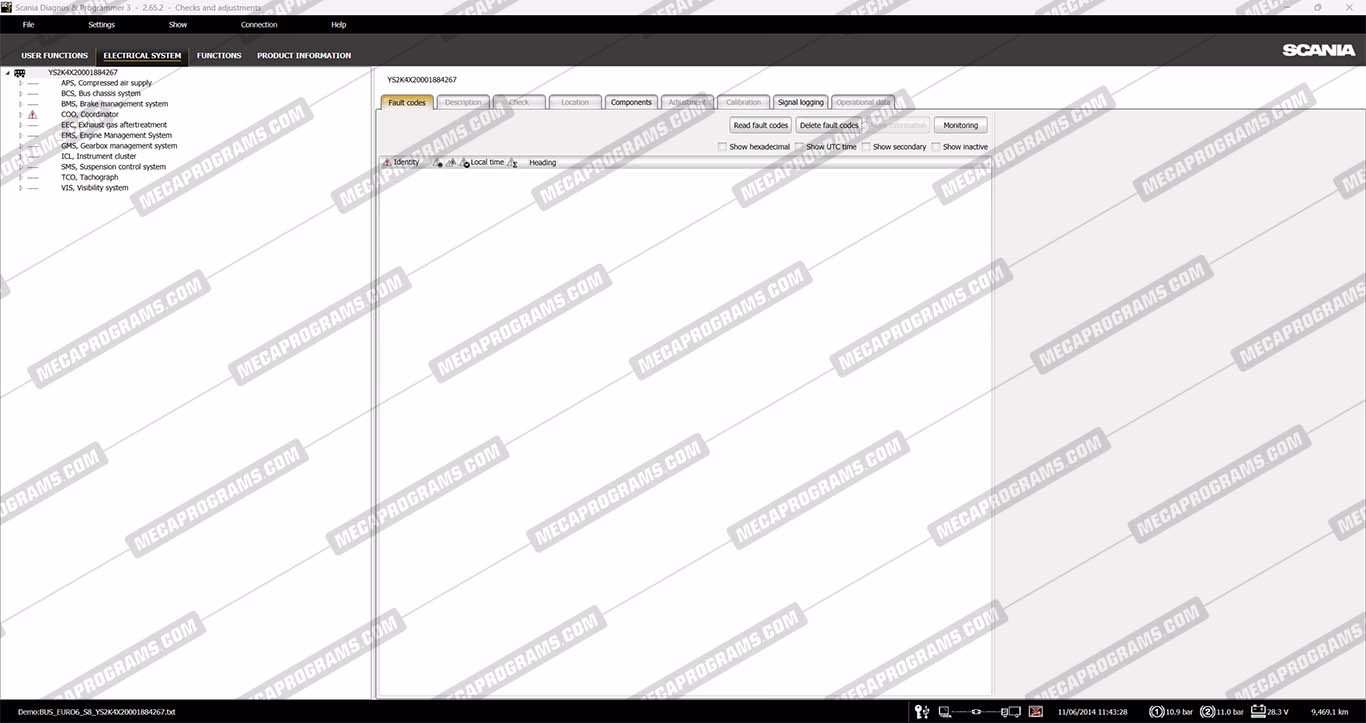1366x723 pixels.
Task: Check the Show inactive option
Action: (x=936, y=147)
